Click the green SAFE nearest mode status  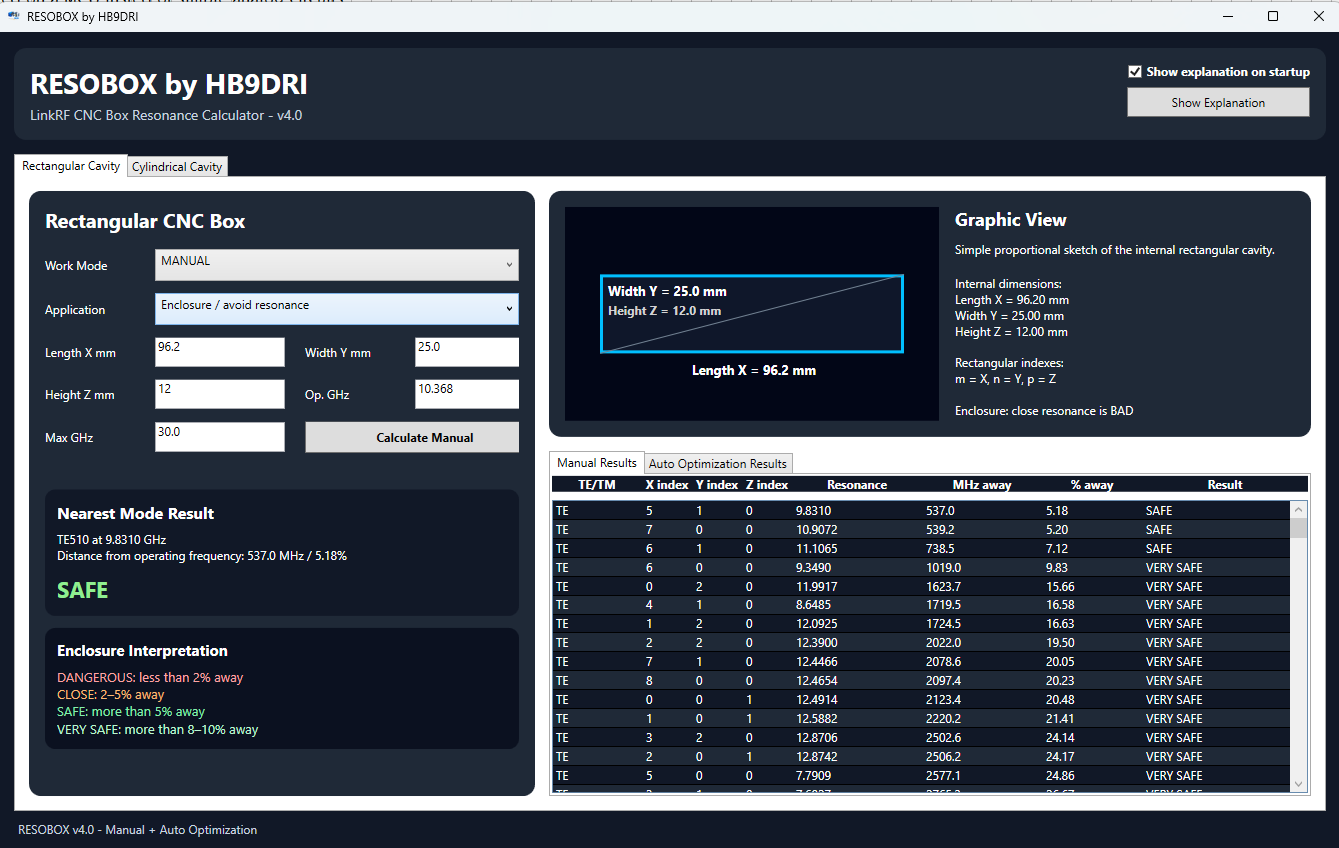(83, 590)
